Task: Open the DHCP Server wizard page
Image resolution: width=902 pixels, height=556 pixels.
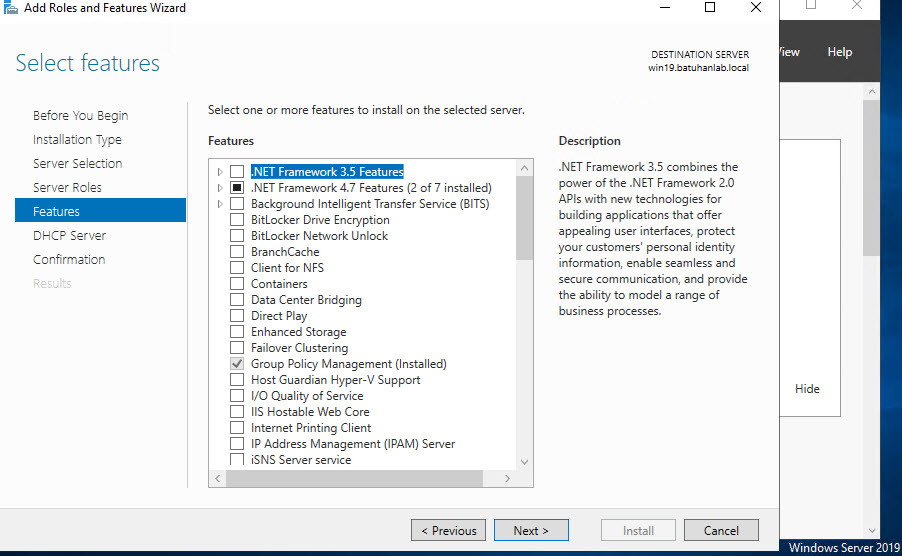Action: point(69,236)
